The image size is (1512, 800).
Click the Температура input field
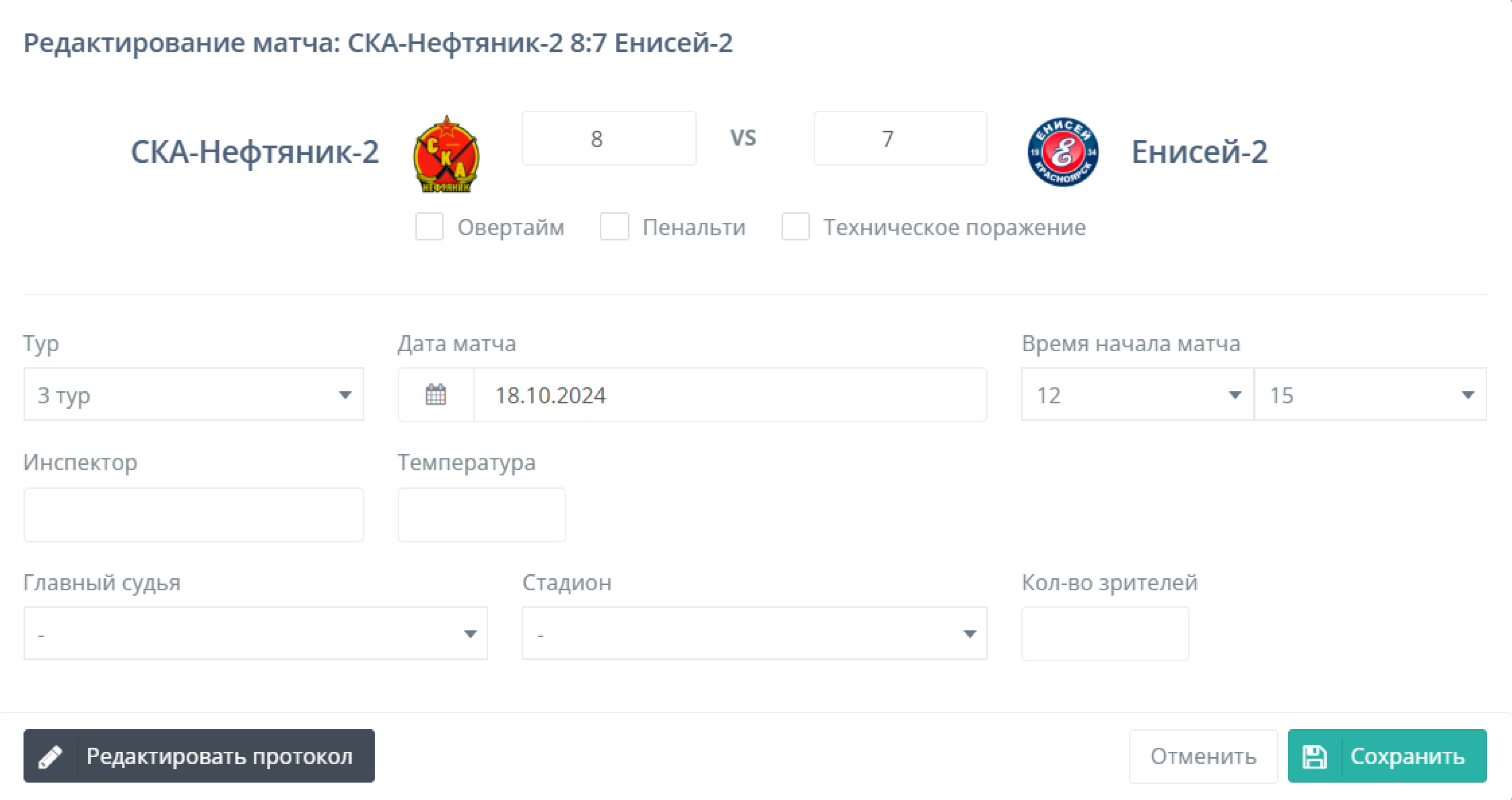pos(481,514)
